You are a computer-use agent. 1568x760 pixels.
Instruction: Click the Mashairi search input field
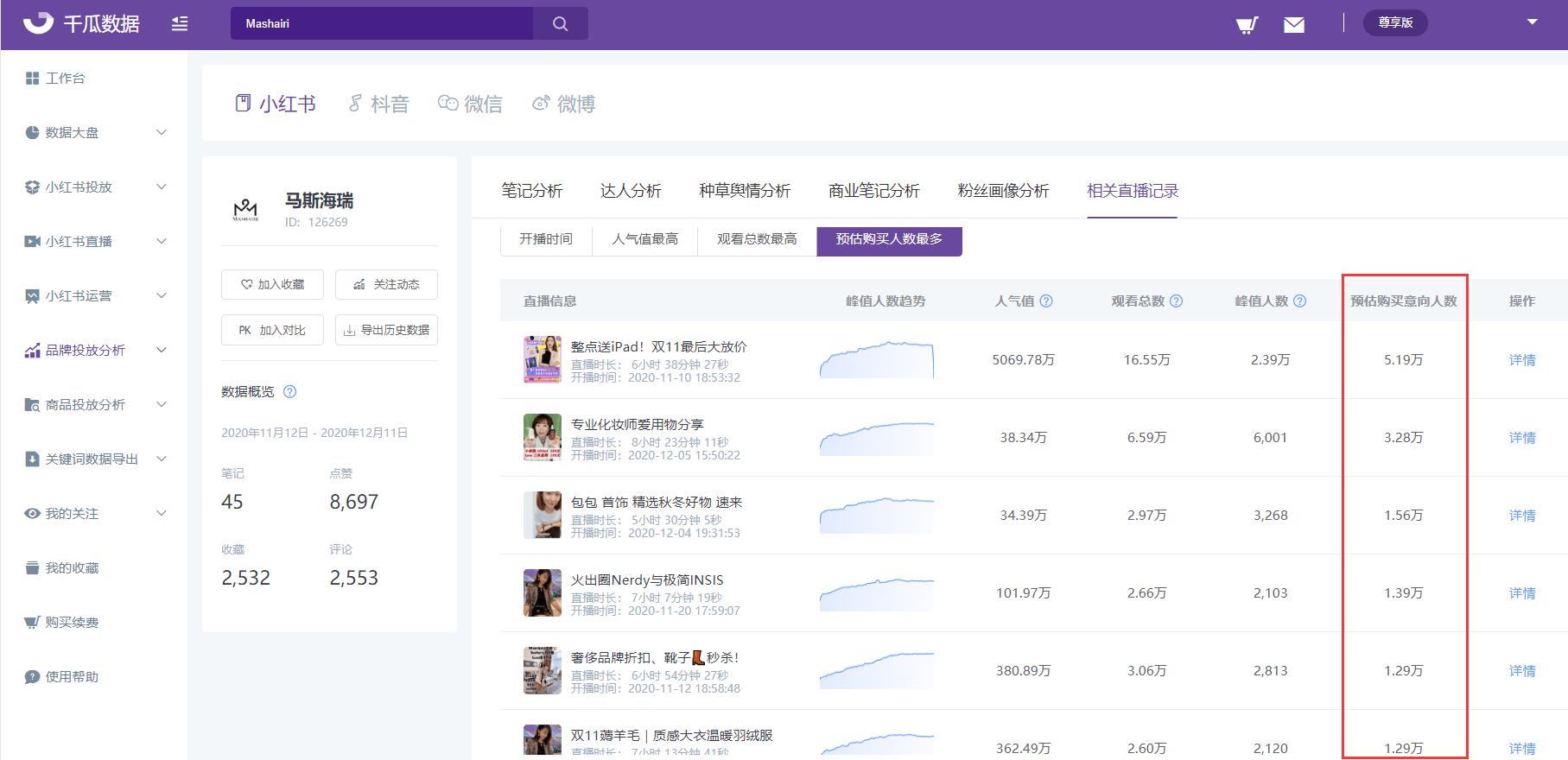380,23
